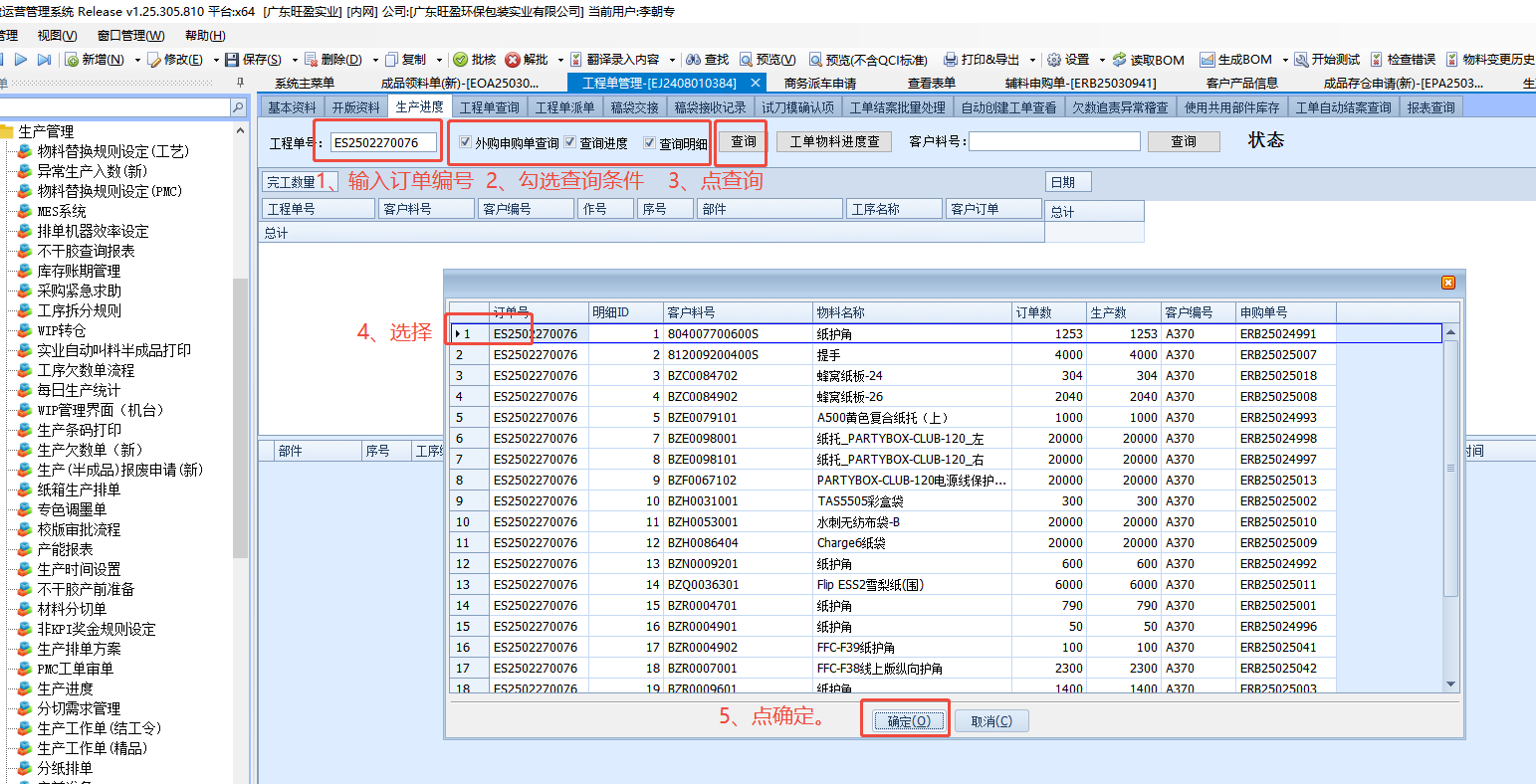Click the 查询 button after 客户料号 field
Screen dimensions: 1536x784
1184,142
